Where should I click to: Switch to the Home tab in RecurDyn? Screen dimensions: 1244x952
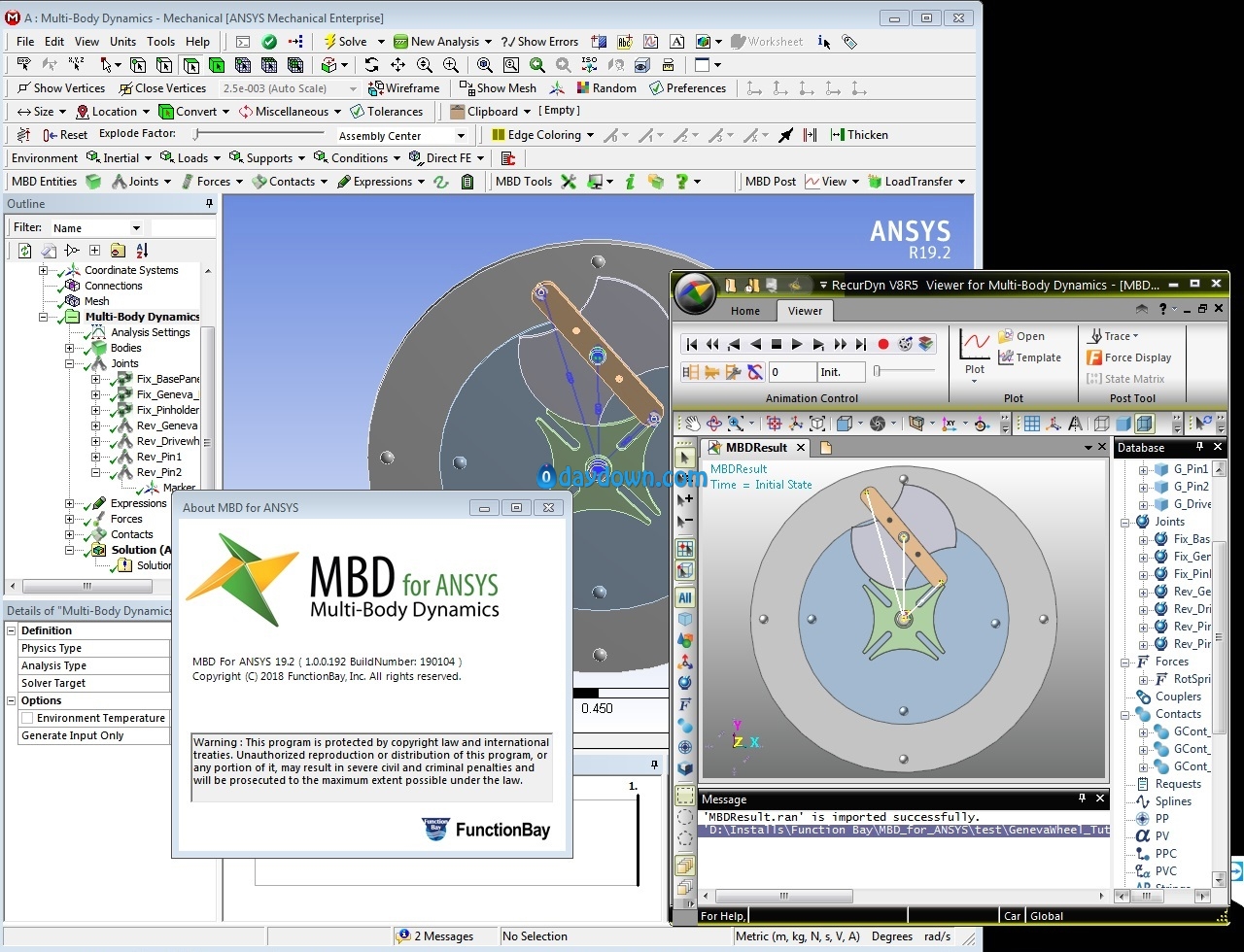coord(745,311)
